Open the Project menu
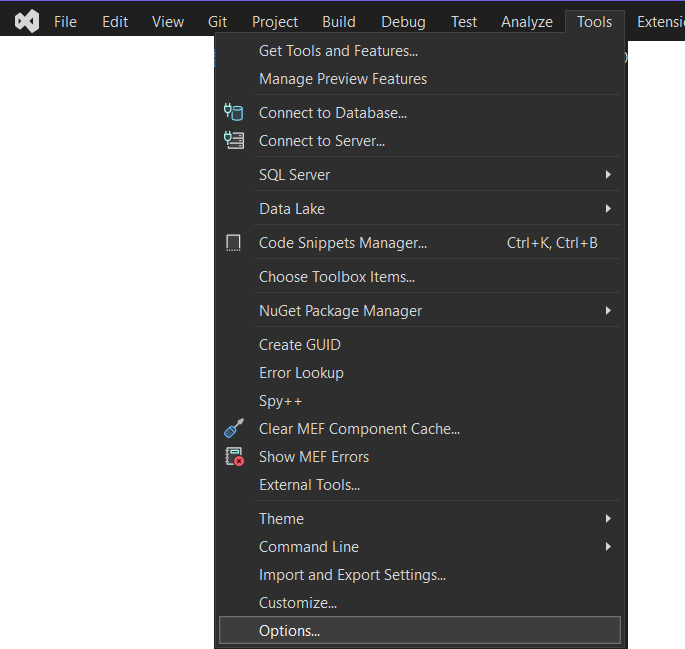The width and height of the screenshot is (685, 649). click(275, 22)
